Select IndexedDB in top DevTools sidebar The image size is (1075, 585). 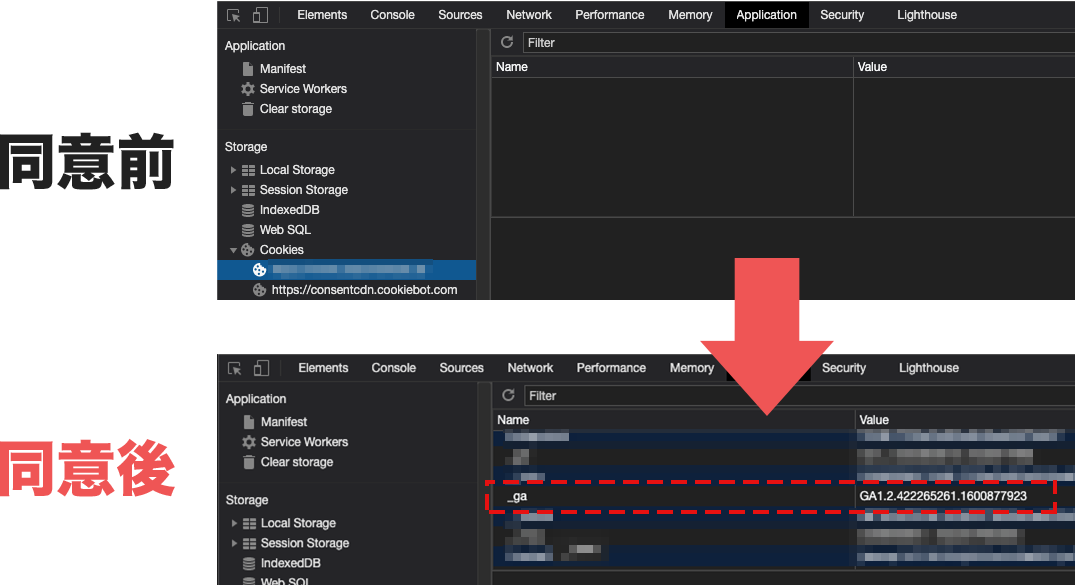[x=289, y=210]
